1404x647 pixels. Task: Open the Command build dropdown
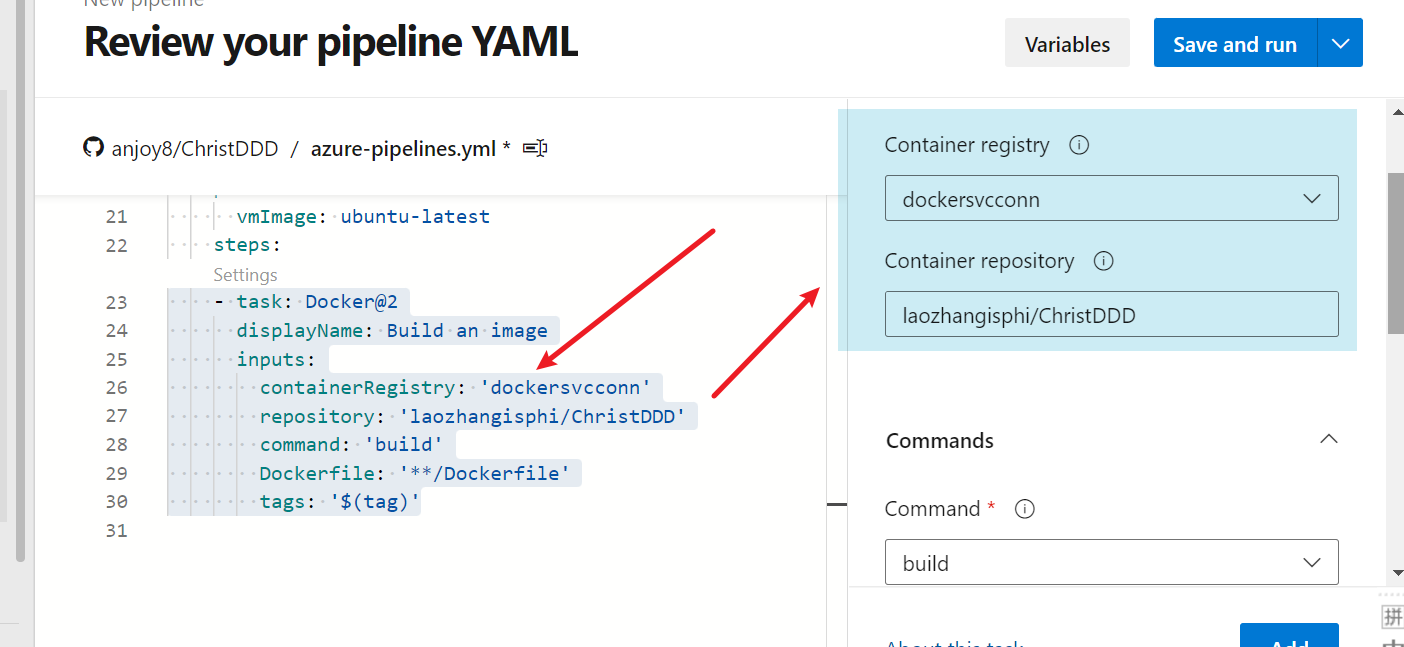click(x=1111, y=562)
